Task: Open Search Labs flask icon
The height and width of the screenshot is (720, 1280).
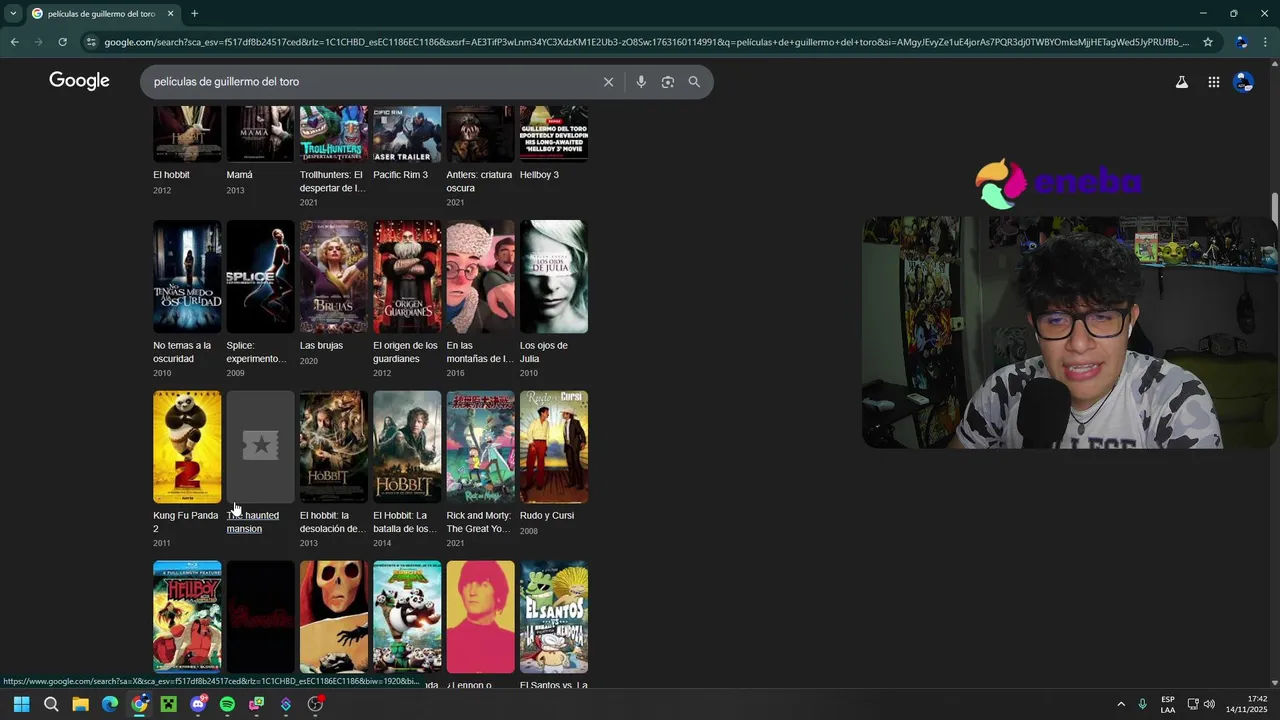Action: [x=1181, y=82]
